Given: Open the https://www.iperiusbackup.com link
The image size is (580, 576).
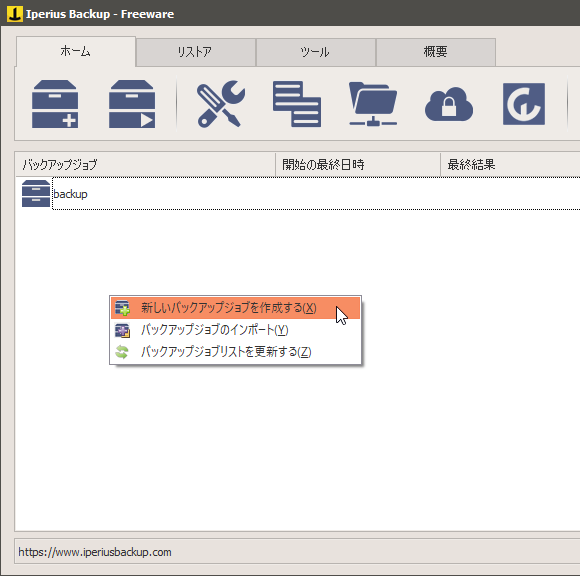Looking at the screenshot, I should (95, 552).
